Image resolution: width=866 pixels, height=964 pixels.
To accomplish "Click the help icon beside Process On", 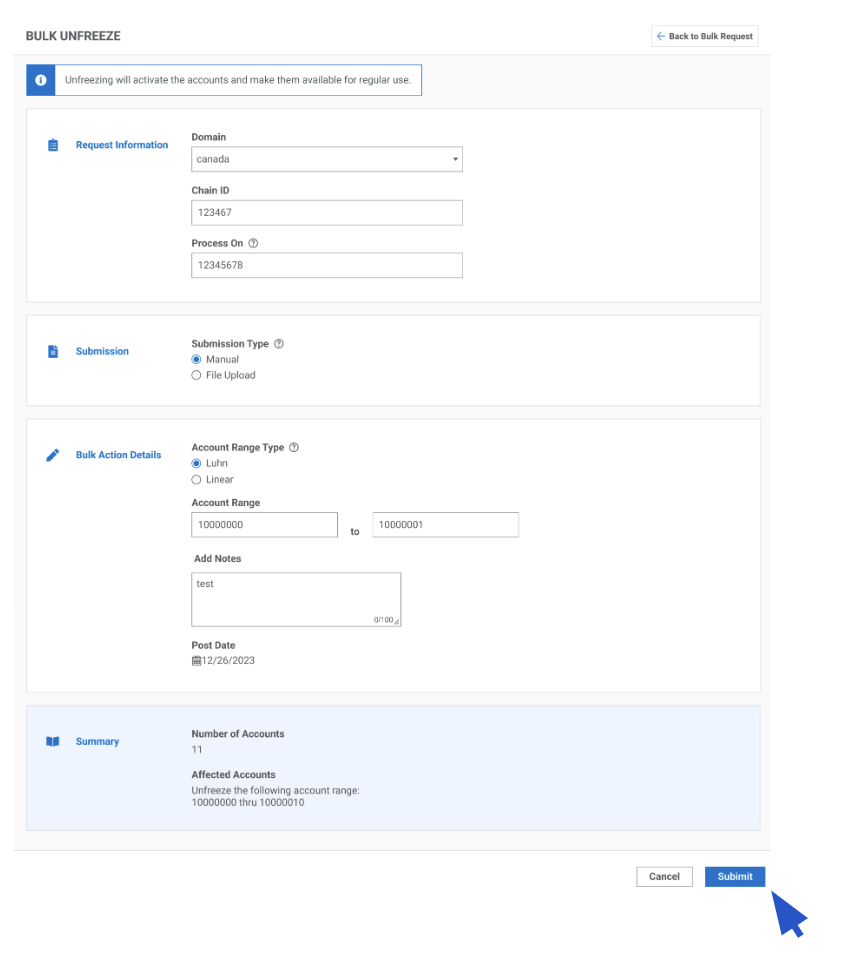I will point(254,243).
